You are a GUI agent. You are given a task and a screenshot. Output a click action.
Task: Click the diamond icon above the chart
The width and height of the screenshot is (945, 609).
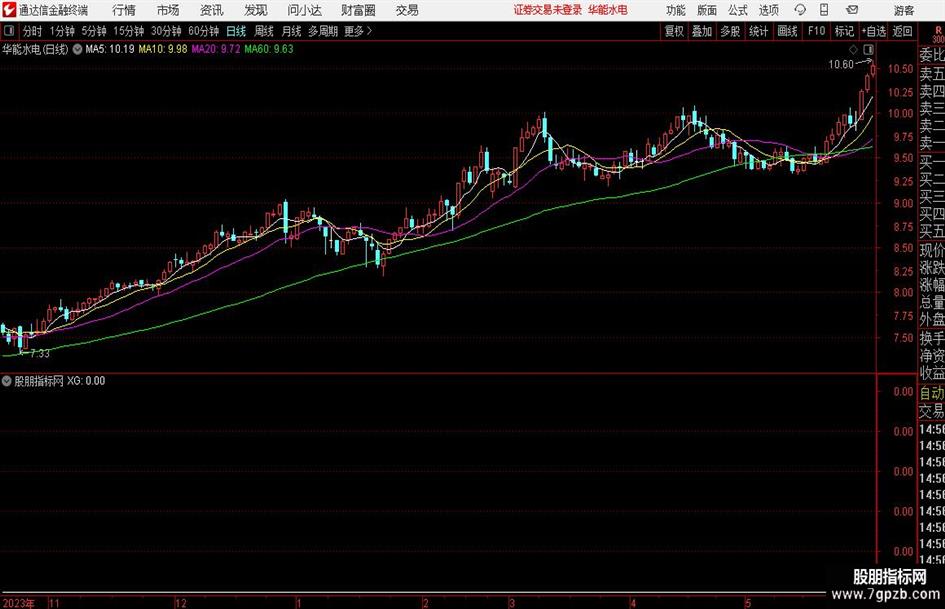click(853, 49)
